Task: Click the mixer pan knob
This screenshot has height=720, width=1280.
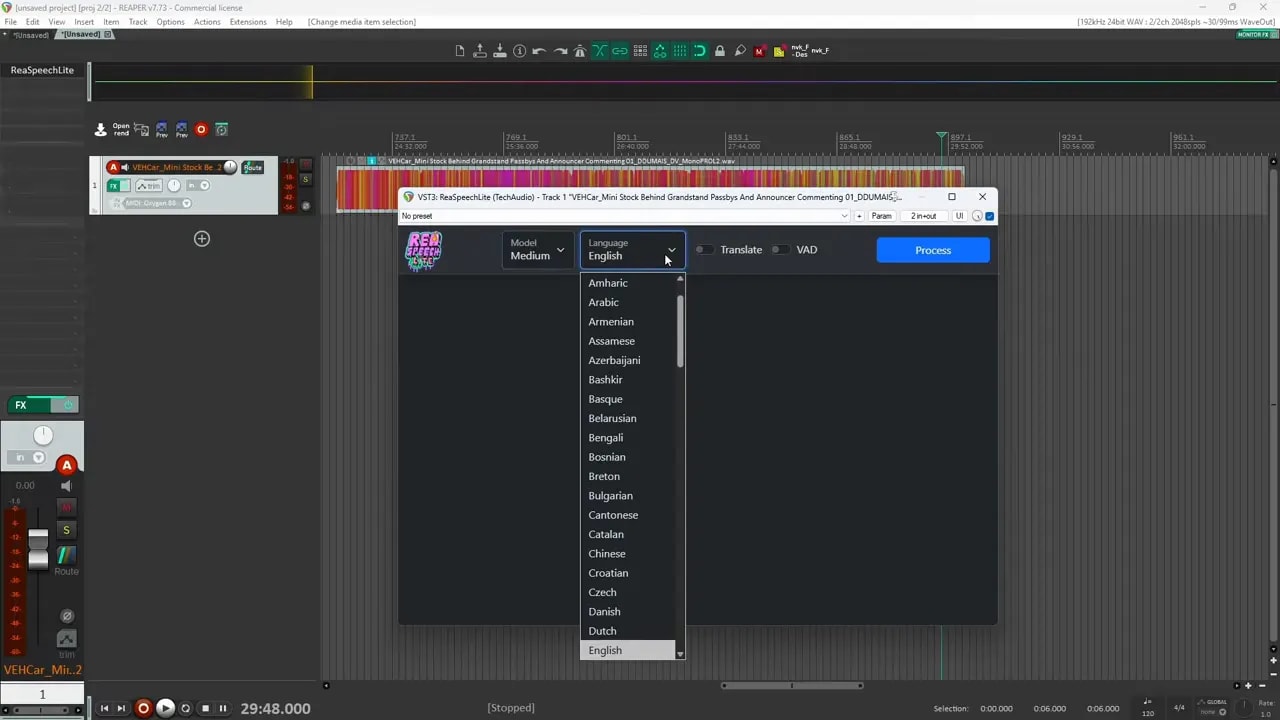Action: pyautogui.click(x=43, y=435)
